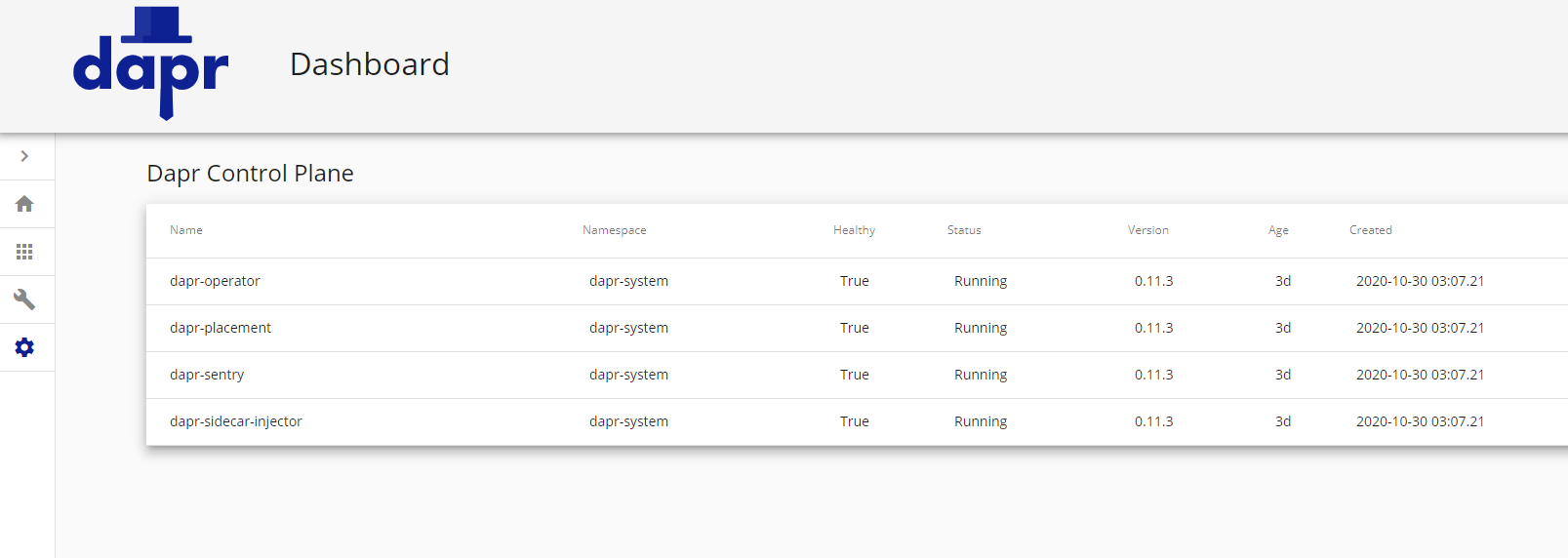This screenshot has width=1568, height=558.
Task: Select the dapr-sentry row name
Action: (x=207, y=375)
